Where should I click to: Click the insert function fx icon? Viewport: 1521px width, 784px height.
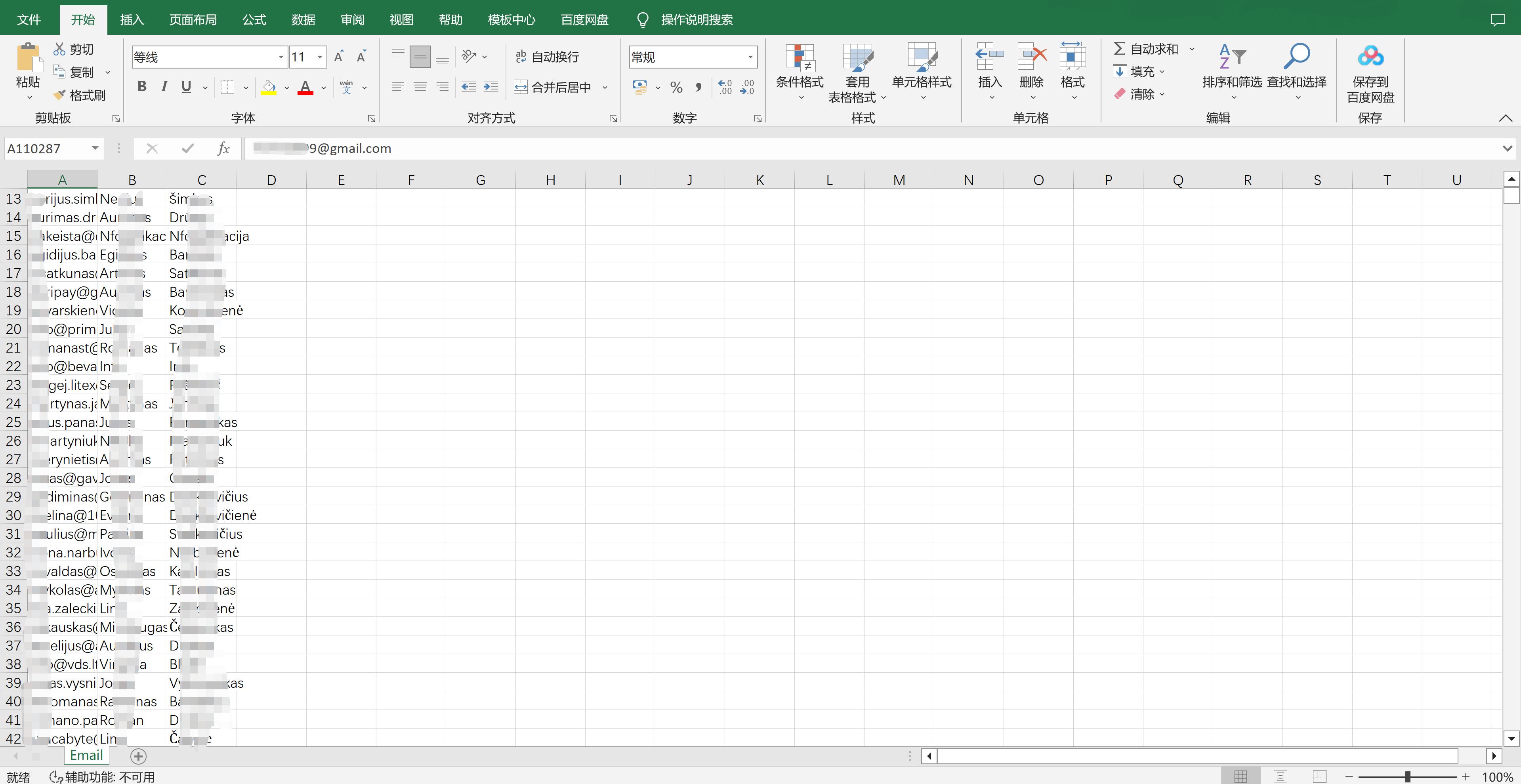coord(223,148)
